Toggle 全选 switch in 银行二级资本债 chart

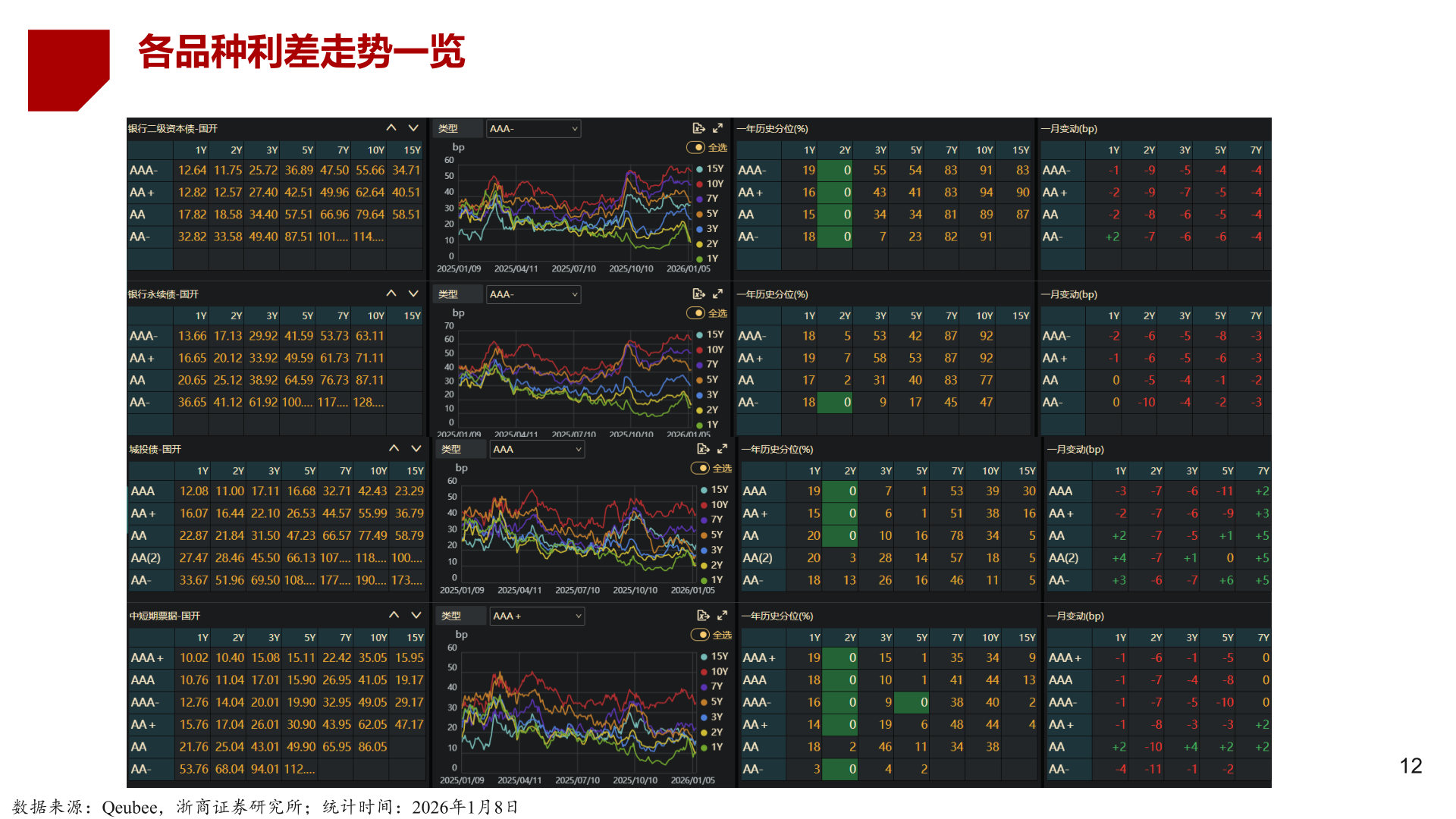pos(695,147)
